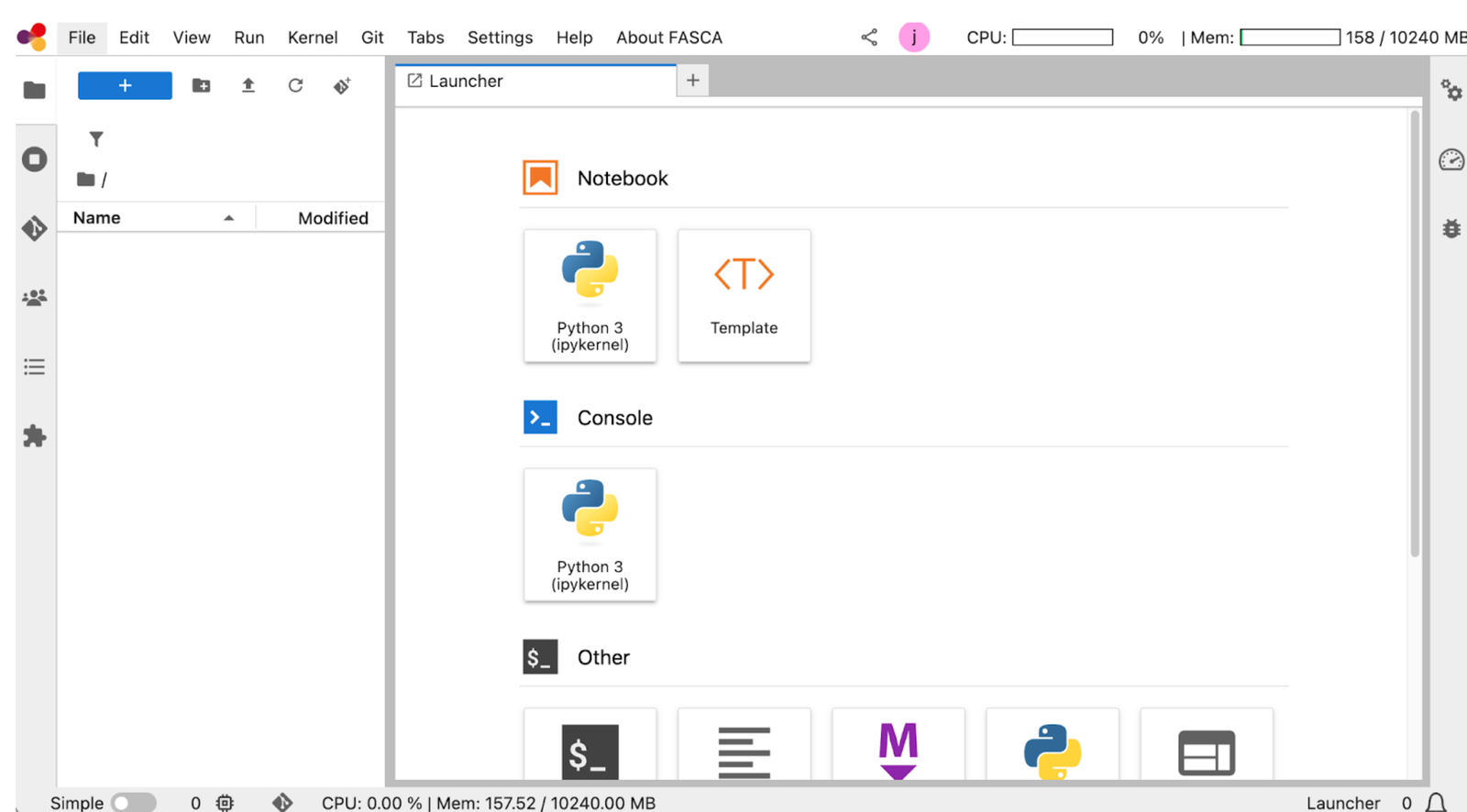Open the Git sidebar panel
The width and height of the screenshot is (1467, 812).
pos(35,228)
